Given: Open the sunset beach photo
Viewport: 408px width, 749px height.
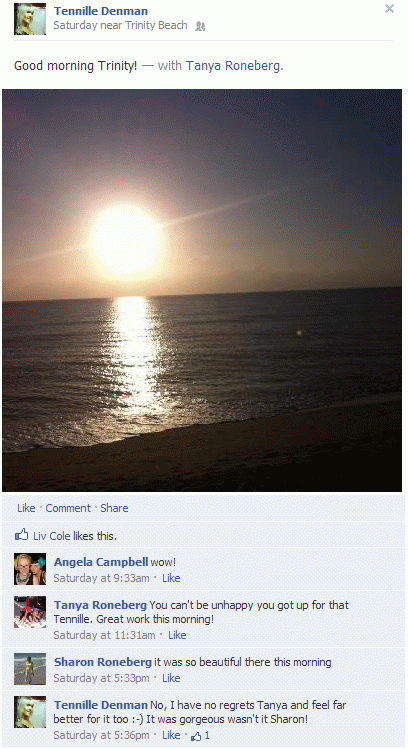Looking at the screenshot, I should point(202,290).
